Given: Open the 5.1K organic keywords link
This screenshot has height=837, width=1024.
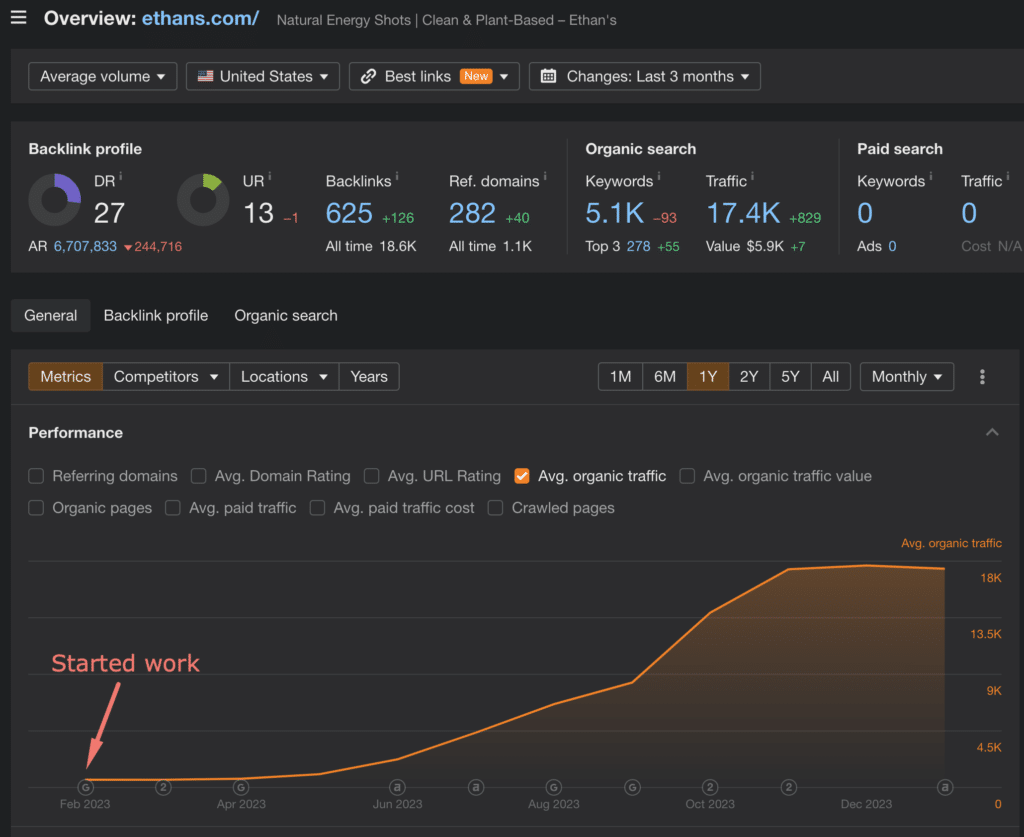Looking at the screenshot, I should tap(615, 213).
